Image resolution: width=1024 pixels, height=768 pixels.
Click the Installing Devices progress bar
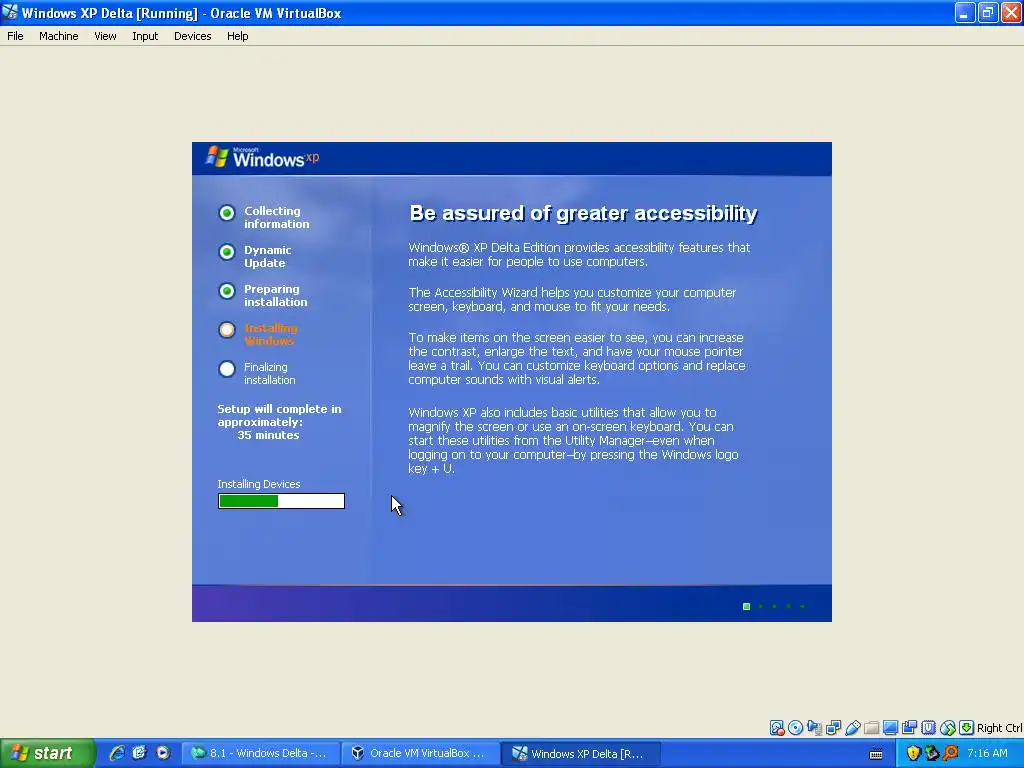pyautogui.click(x=281, y=501)
